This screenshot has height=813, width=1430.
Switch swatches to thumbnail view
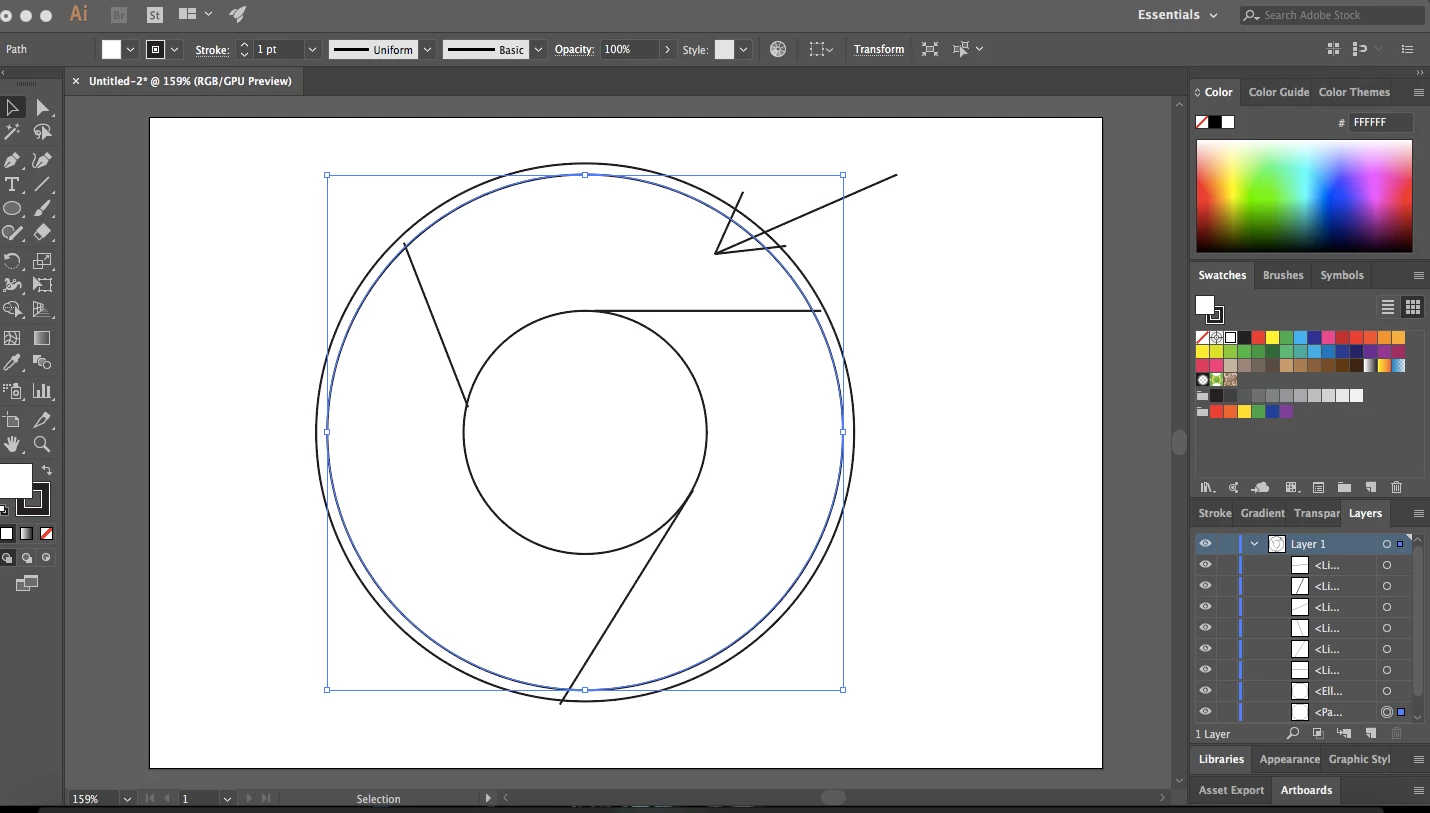click(x=1412, y=307)
